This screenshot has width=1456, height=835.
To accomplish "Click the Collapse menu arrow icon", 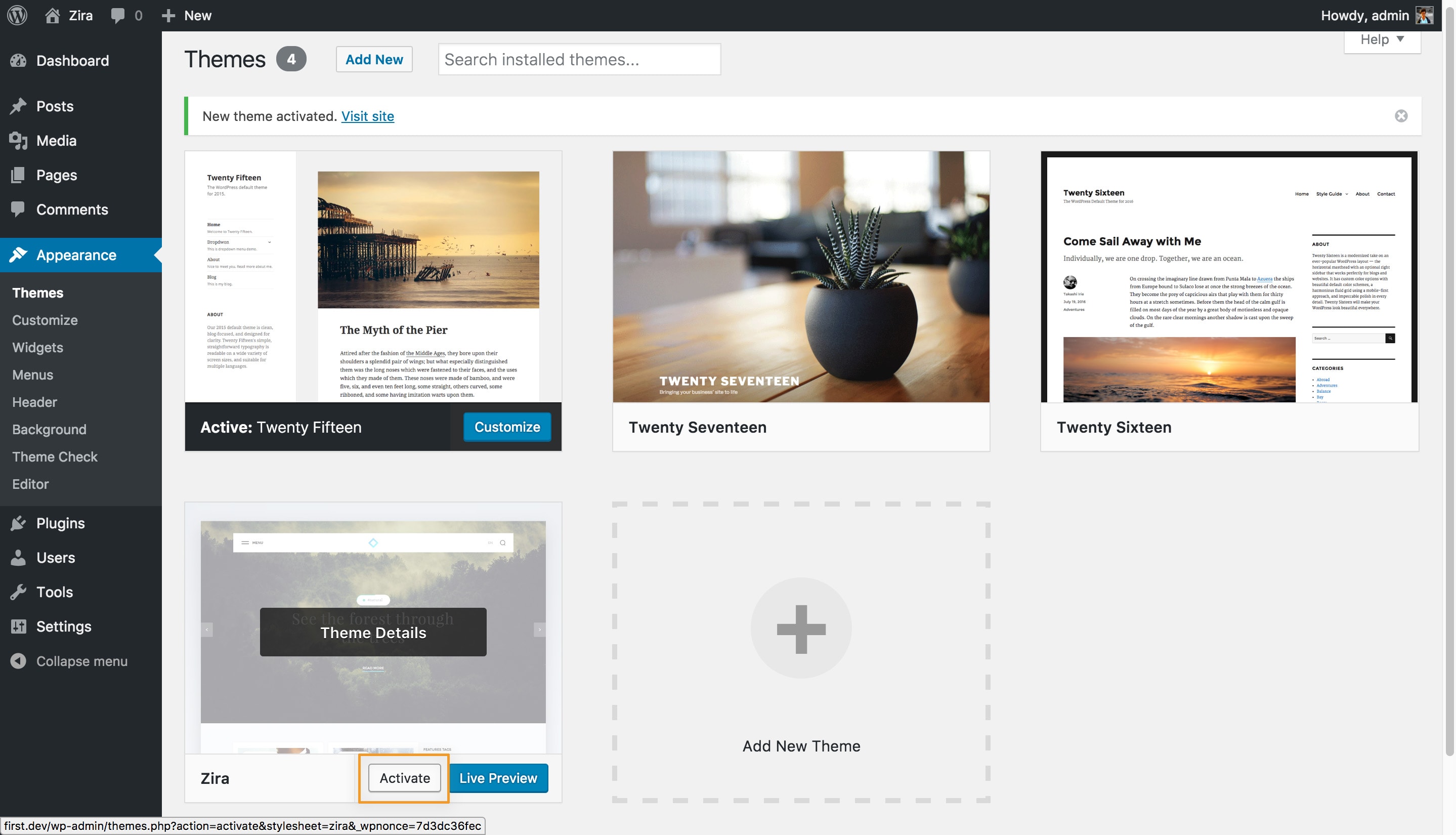I will [x=18, y=661].
